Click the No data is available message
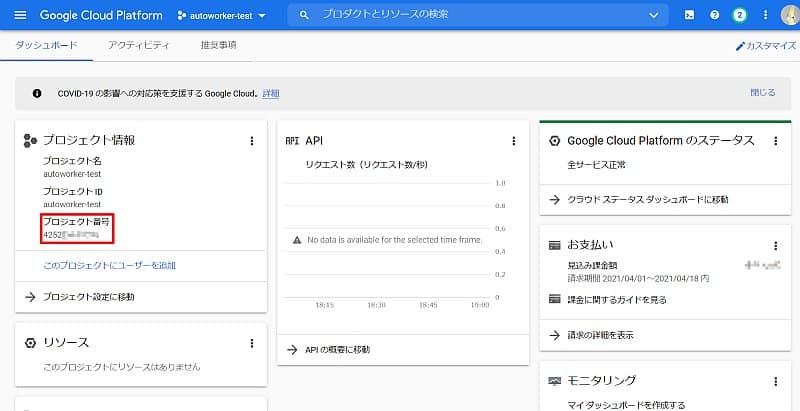Image resolution: width=800 pixels, height=411 pixels. (394, 239)
